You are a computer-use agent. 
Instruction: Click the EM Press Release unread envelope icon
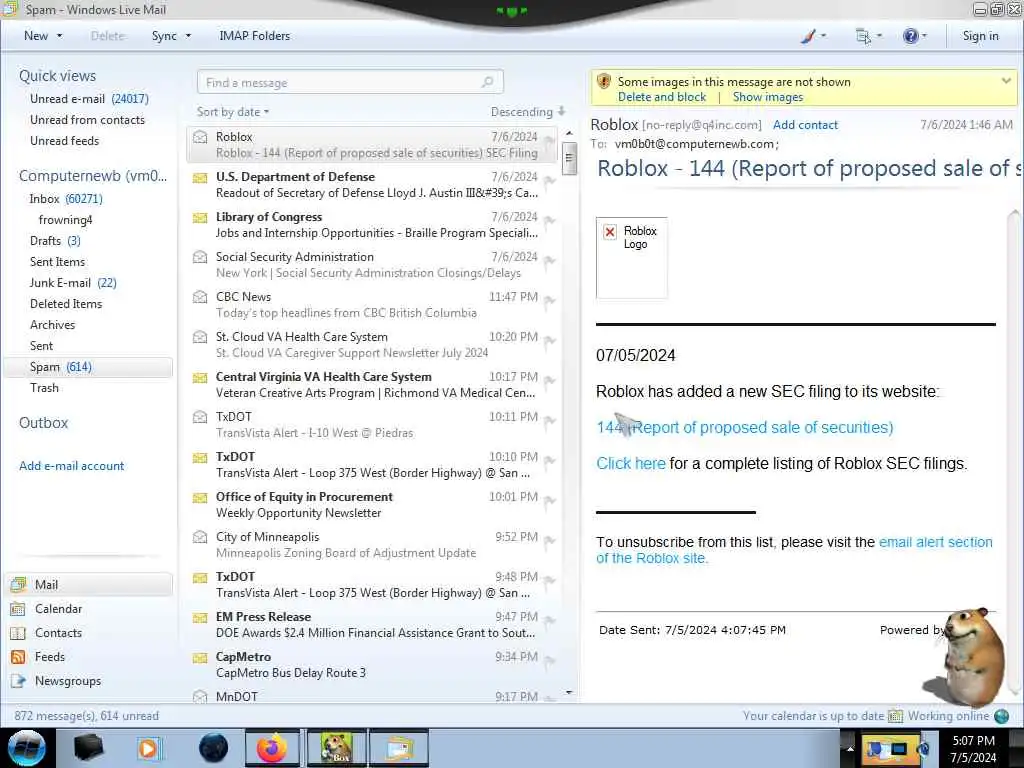click(200, 617)
